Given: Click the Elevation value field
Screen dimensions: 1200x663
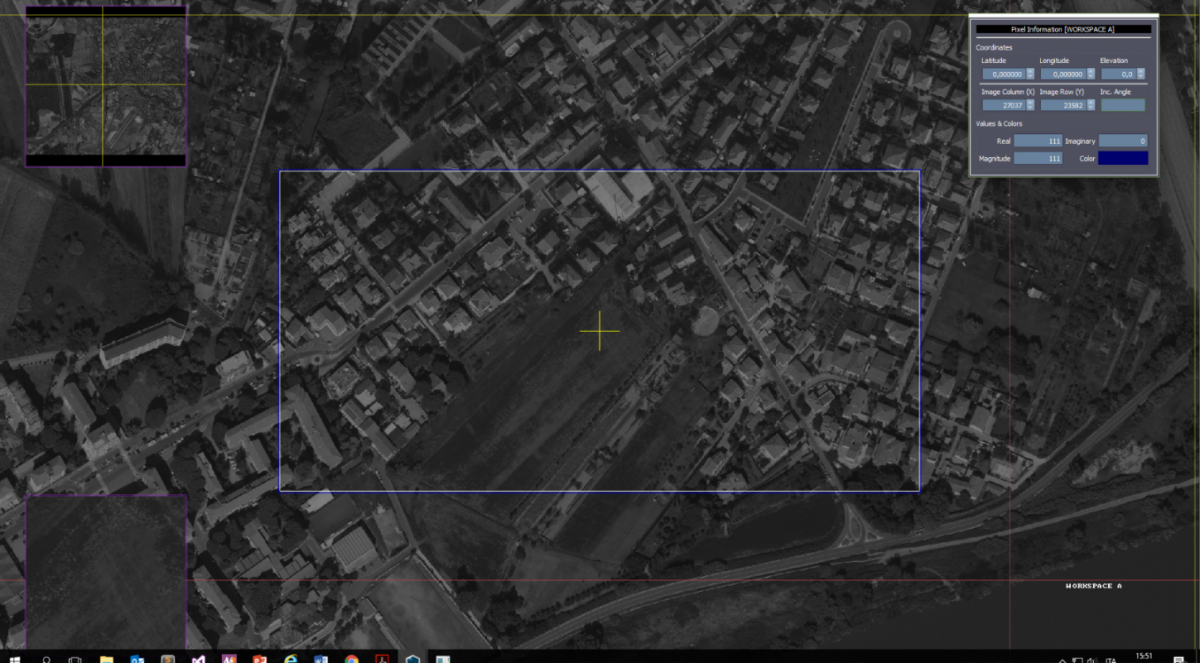Looking at the screenshot, I should click(x=1118, y=74).
